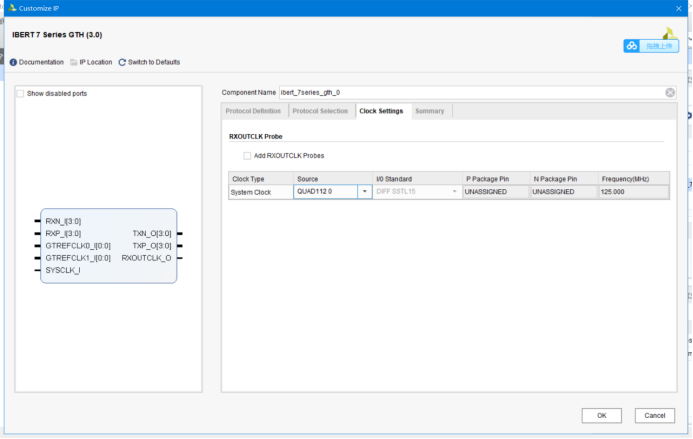Click the Source column header
Screen dimensions: 693x439
click(x=332, y=179)
